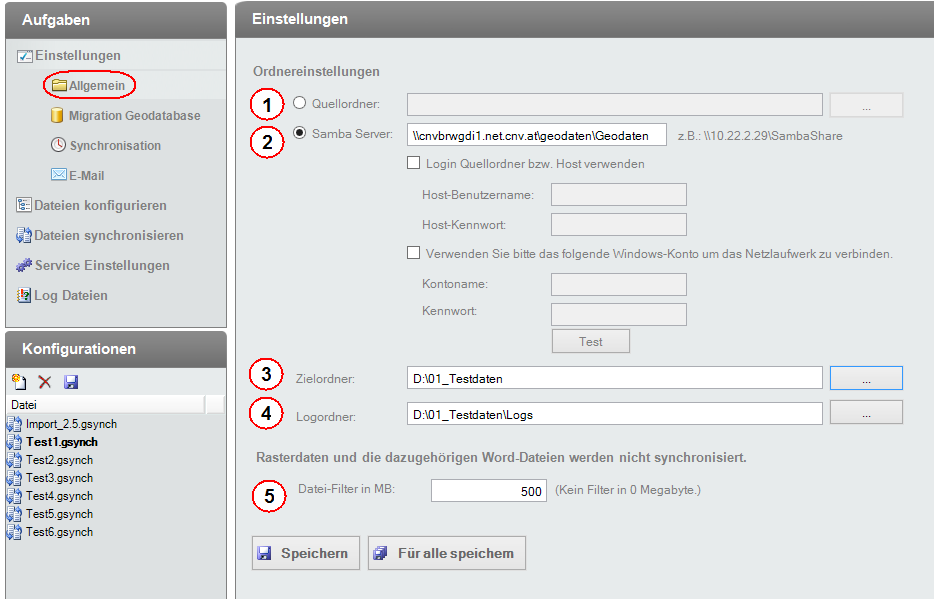The width and height of the screenshot is (934, 599).
Task: Open the Allgemein settings page
Action: [x=95, y=85]
